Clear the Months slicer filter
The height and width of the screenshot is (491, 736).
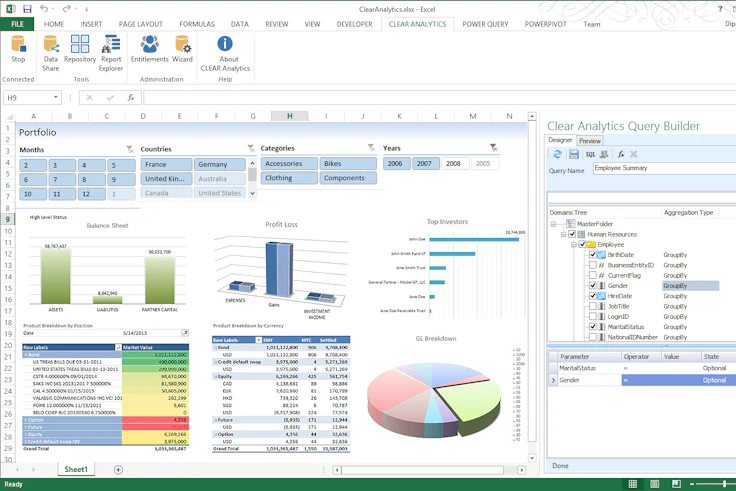click(130, 149)
